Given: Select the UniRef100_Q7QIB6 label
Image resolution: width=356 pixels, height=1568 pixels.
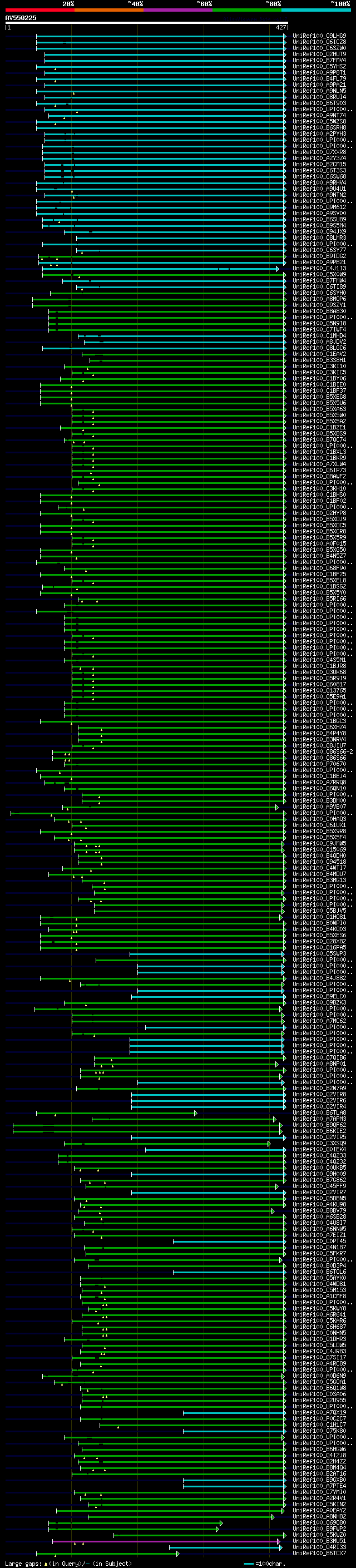Looking at the screenshot, I should pos(319,1058).
